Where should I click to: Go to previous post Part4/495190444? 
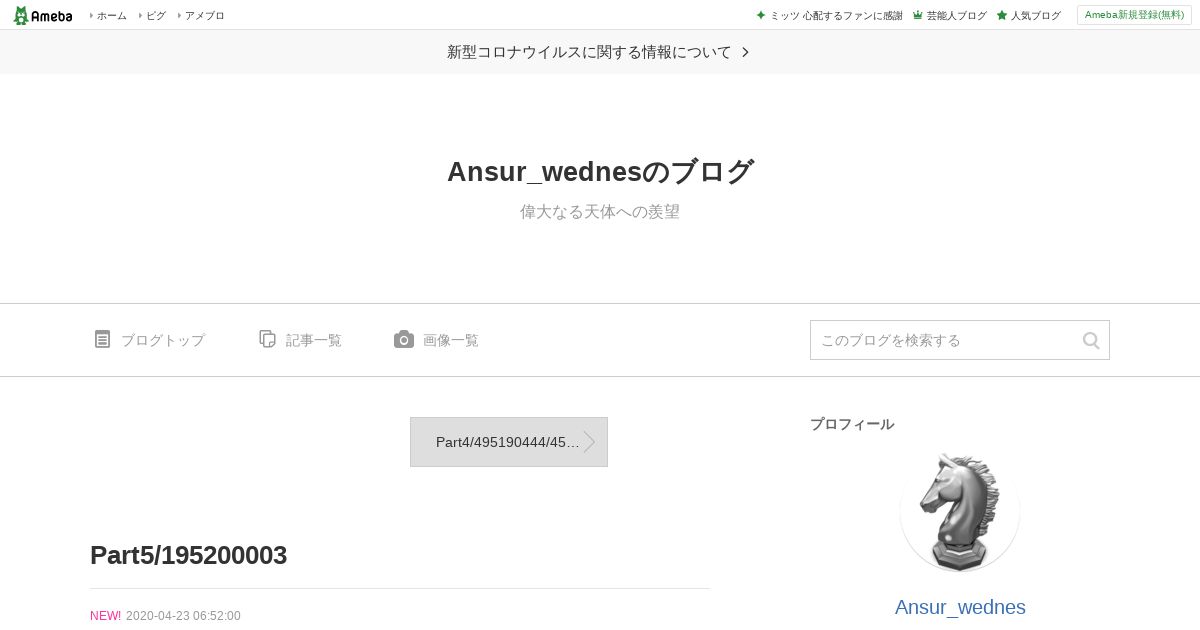509,442
